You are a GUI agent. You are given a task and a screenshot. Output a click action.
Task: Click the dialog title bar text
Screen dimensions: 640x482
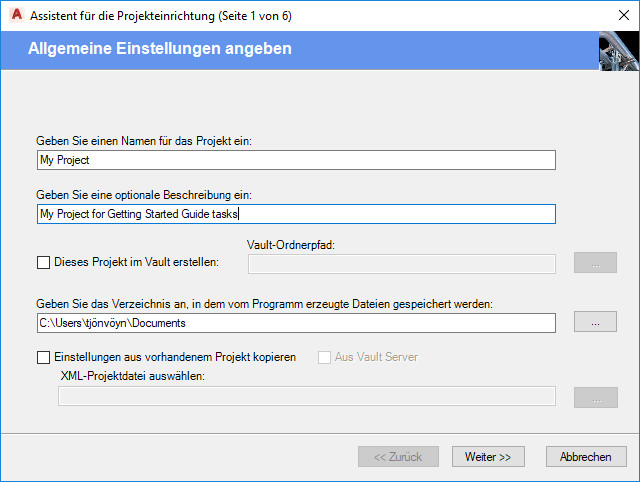tap(161, 17)
